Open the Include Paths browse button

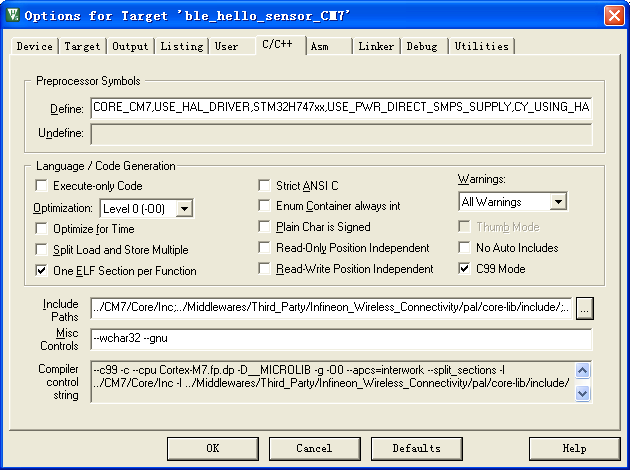[584, 308]
